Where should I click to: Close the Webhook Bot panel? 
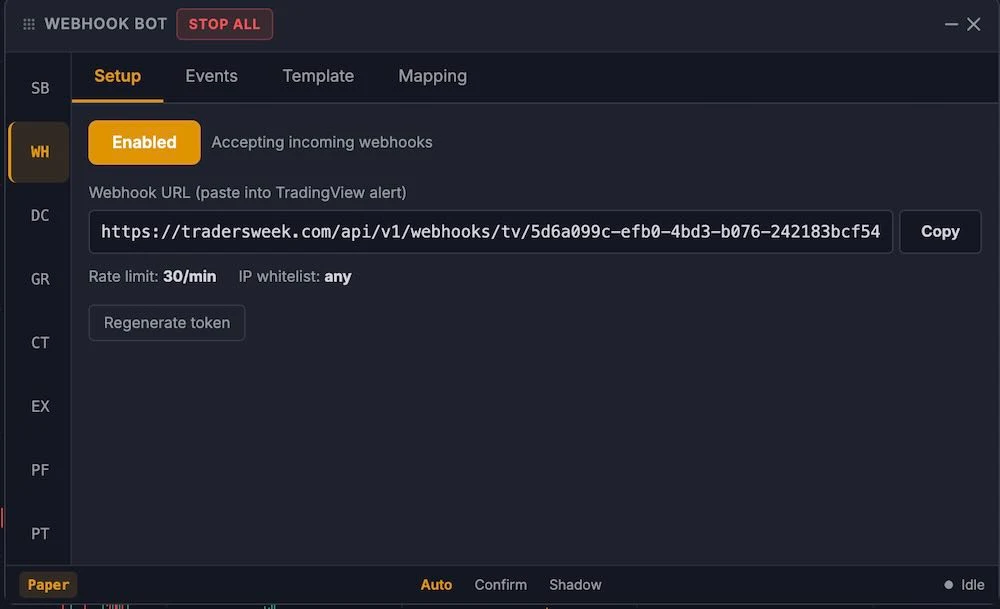[973, 24]
